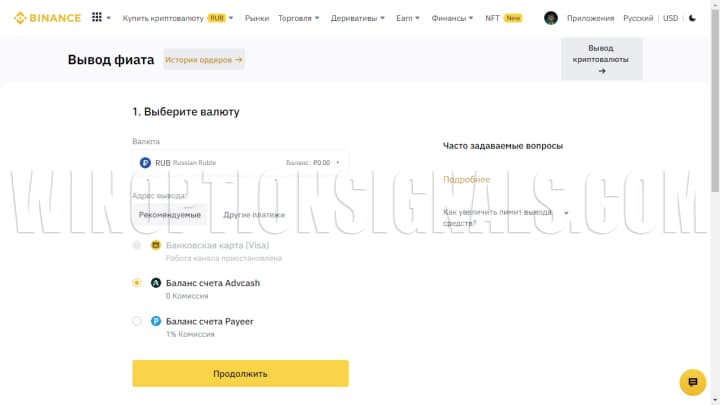Click the Payeer logo icon
Image resolution: width=720 pixels, height=405 pixels.
156,321
